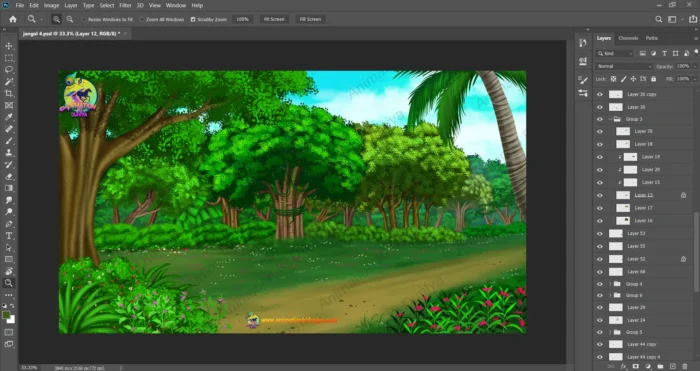Open the Filter menu
This screenshot has height=371, width=700.
125,5
